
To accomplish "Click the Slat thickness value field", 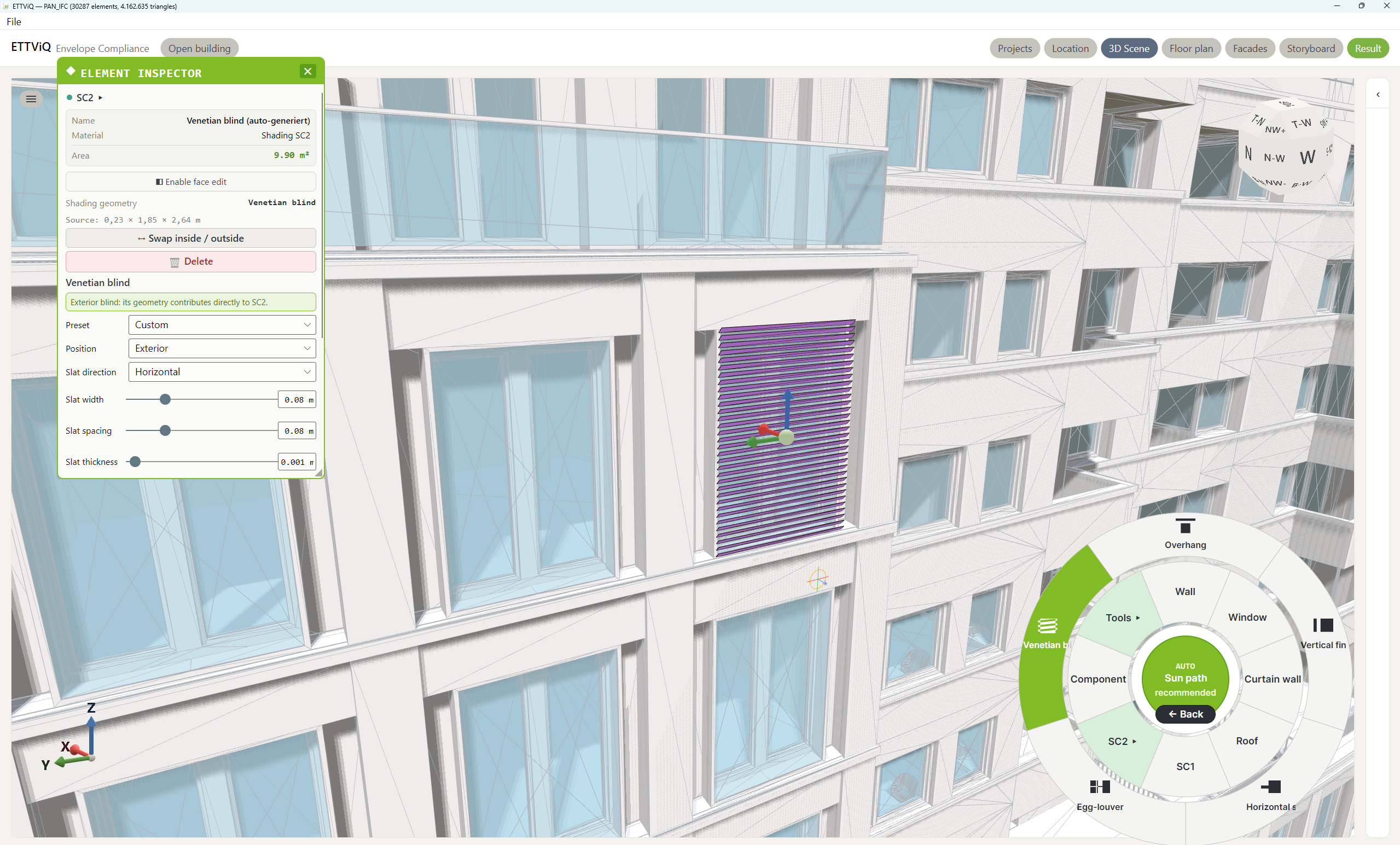I will (297, 462).
